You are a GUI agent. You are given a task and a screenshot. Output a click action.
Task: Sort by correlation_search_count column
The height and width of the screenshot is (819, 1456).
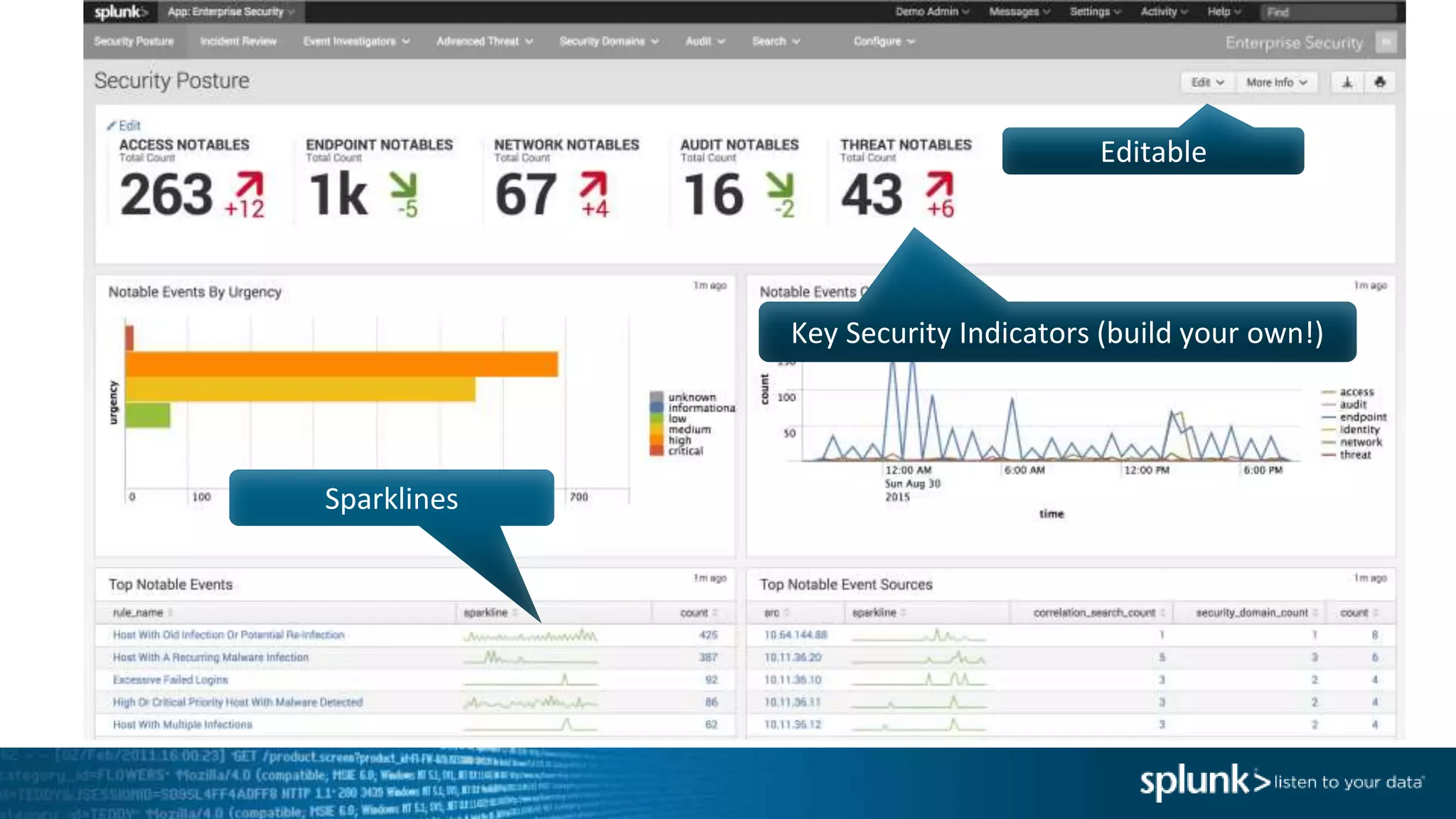click(1099, 613)
